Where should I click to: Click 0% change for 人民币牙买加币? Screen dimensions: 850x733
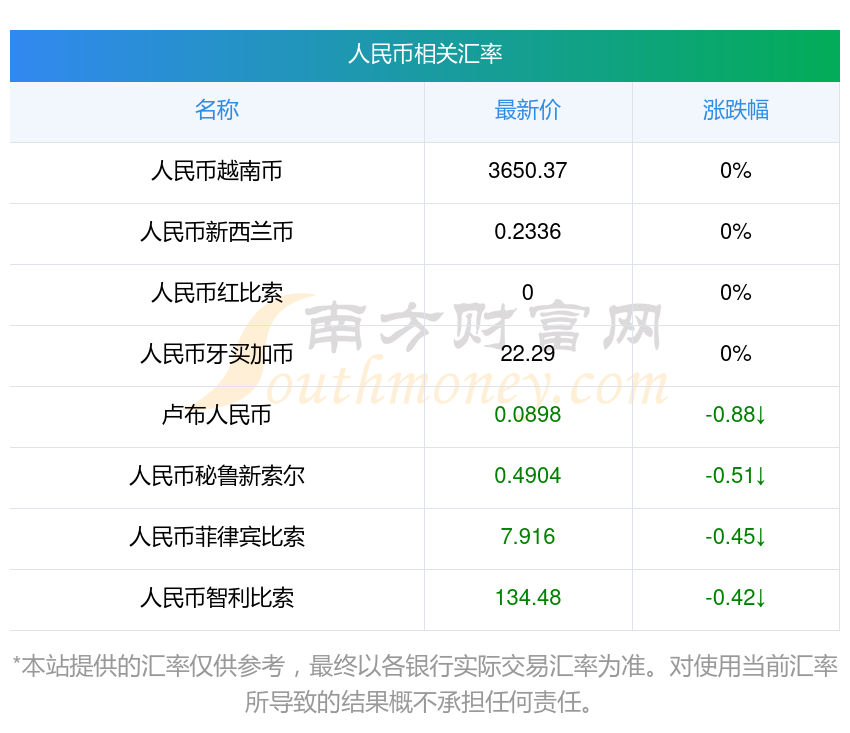coord(736,354)
